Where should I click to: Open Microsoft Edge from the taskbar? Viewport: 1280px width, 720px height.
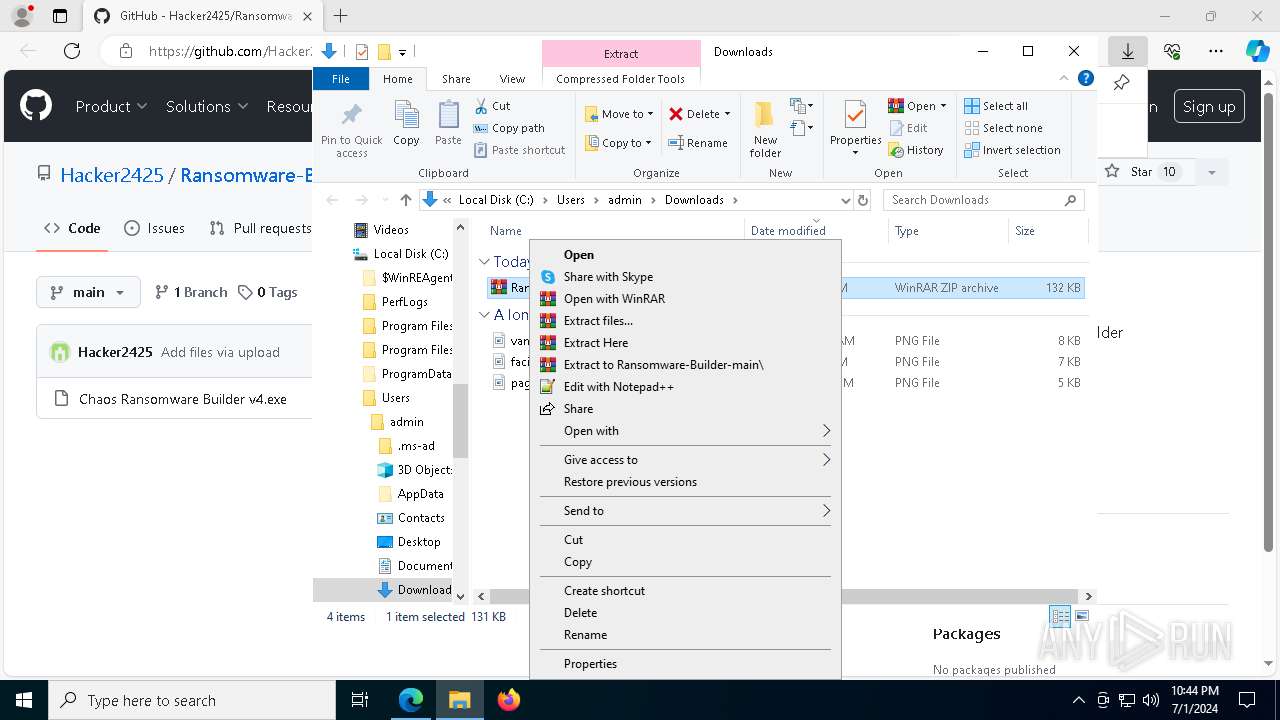coord(411,700)
